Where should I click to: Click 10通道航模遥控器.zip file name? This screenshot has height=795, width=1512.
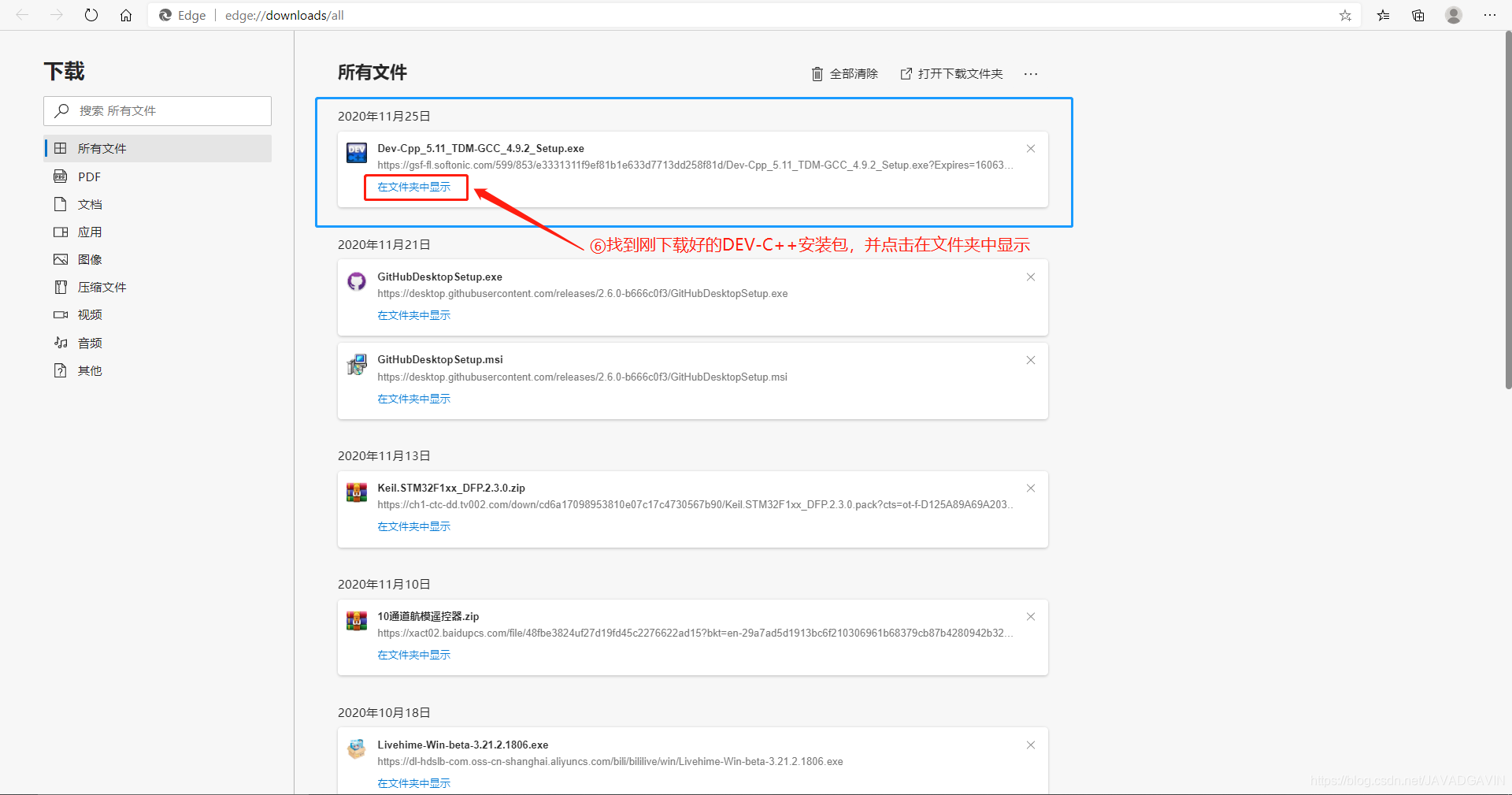pos(428,616)
